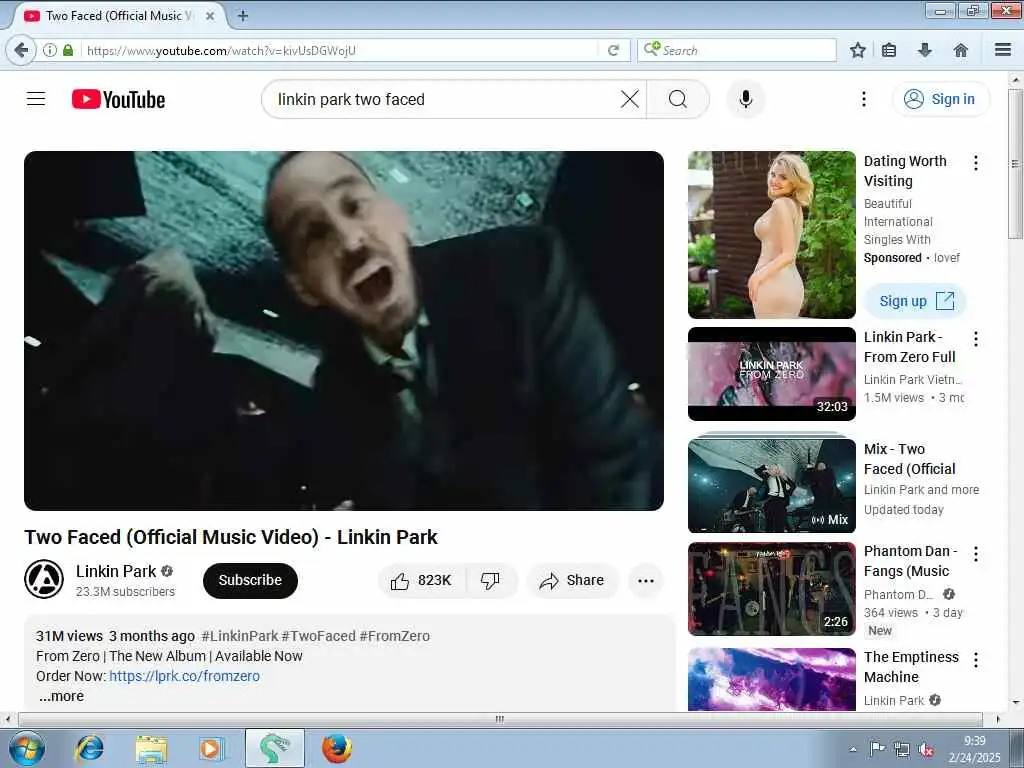Open Dating Worth Visiting ad thumbnail

click(771, 235)
